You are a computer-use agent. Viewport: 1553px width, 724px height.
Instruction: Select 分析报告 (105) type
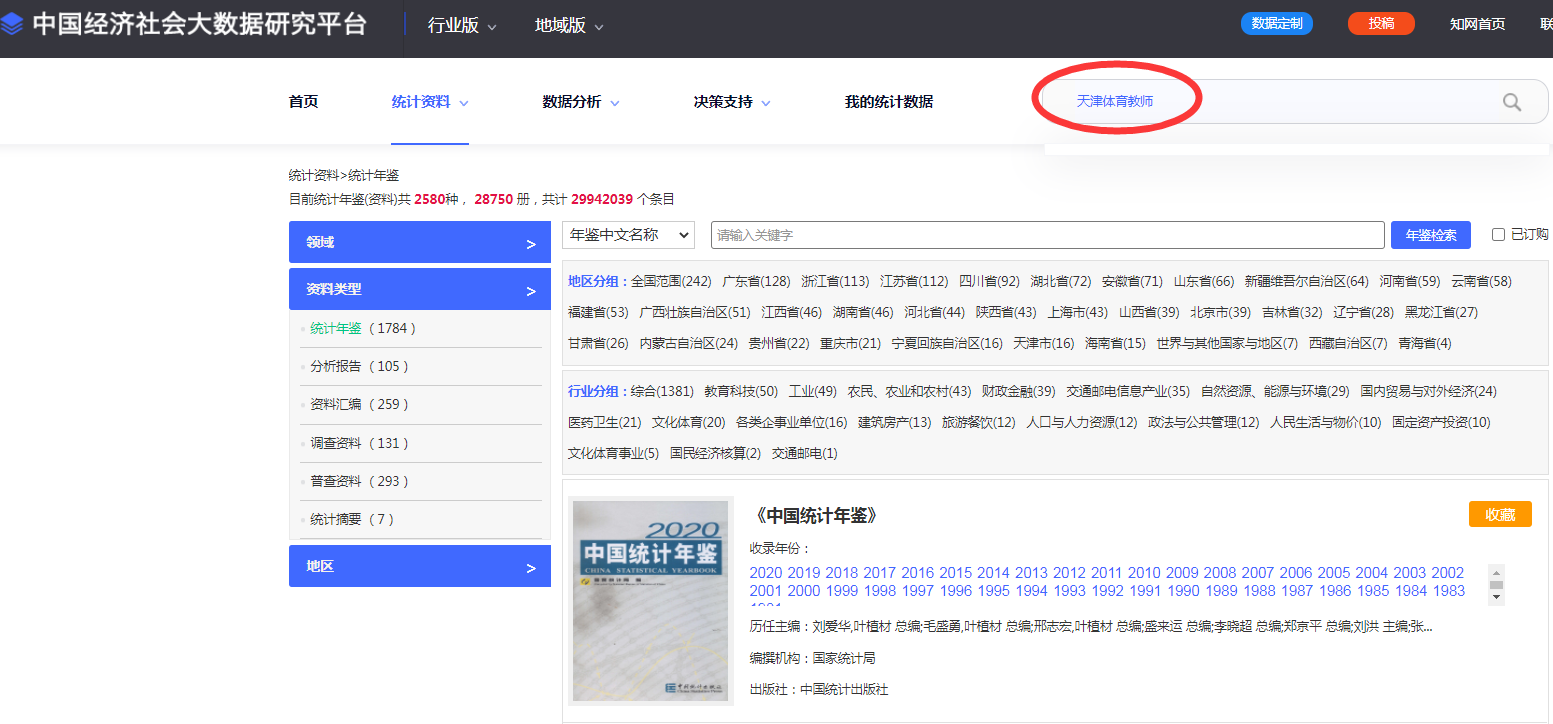pos(360,366)
